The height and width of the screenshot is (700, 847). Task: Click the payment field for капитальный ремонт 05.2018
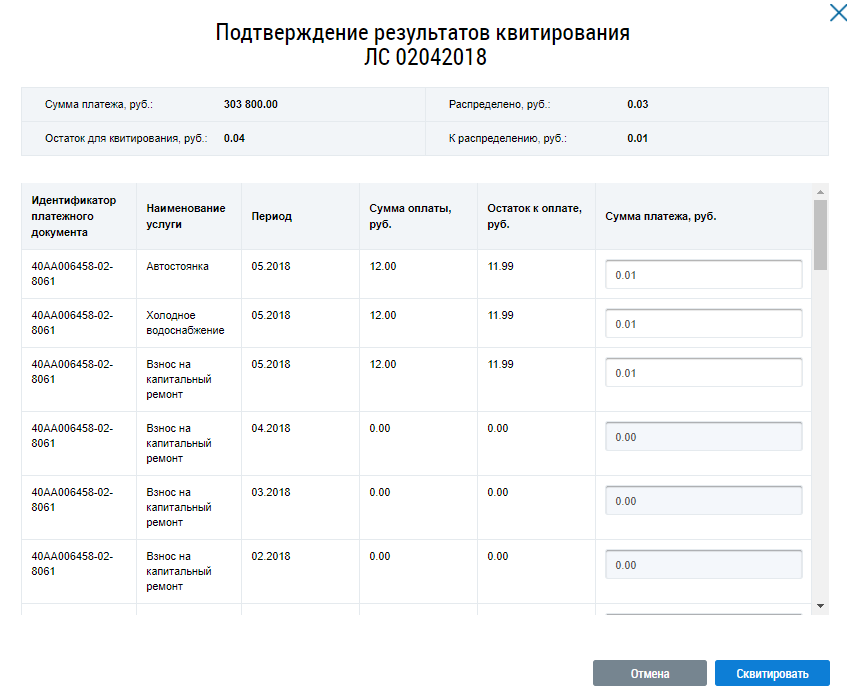tap(703, 373)
